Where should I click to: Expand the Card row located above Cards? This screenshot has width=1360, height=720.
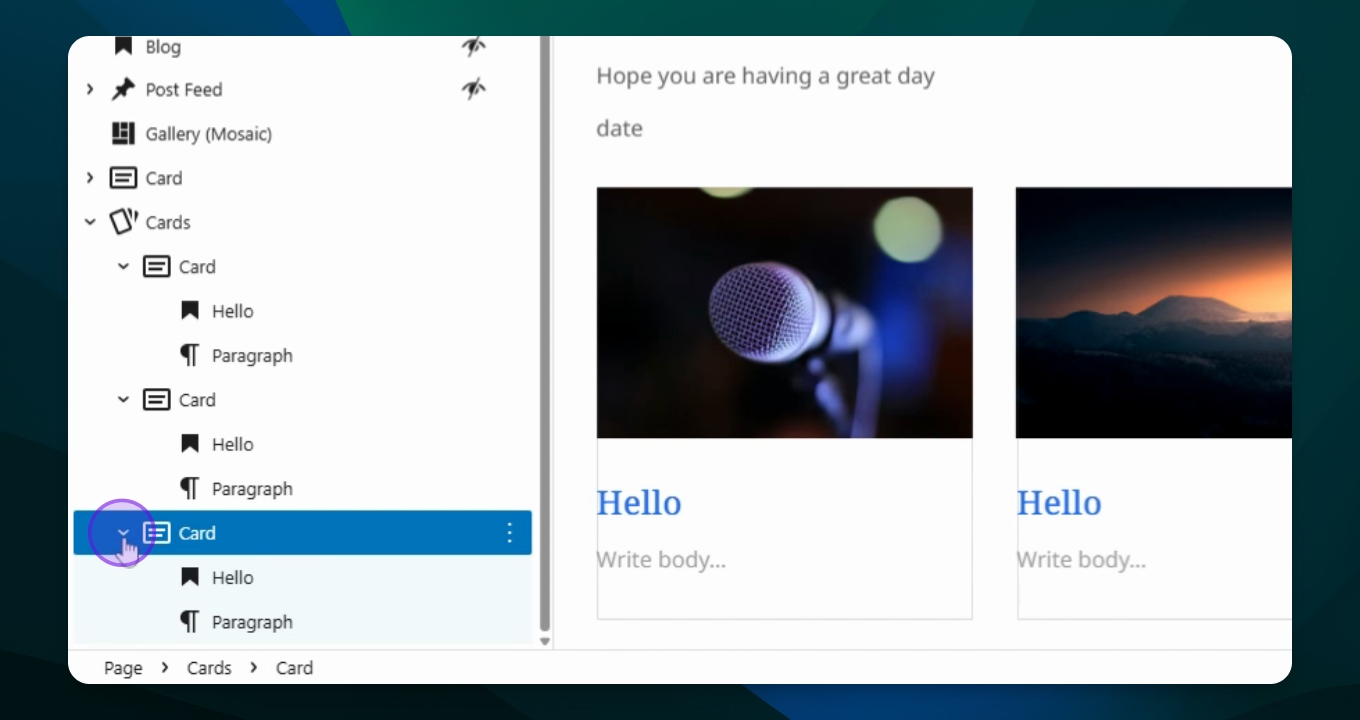click(x=90, y=178)
